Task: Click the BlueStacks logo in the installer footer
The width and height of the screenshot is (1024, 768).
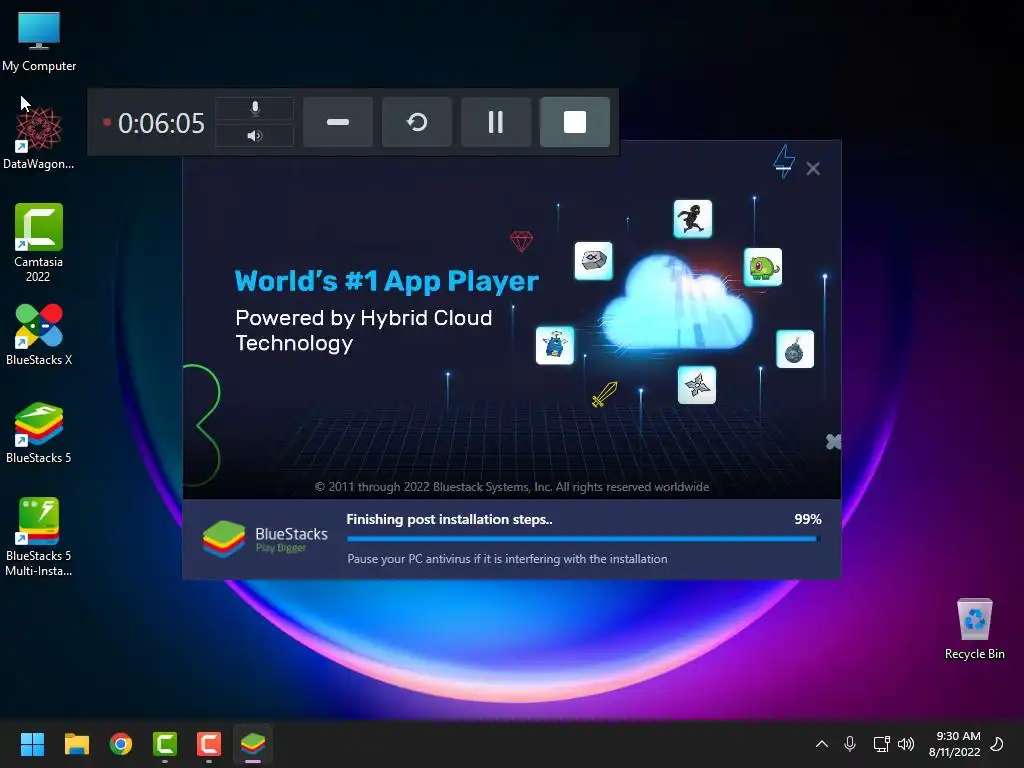Action: click(x=265, y=539)
